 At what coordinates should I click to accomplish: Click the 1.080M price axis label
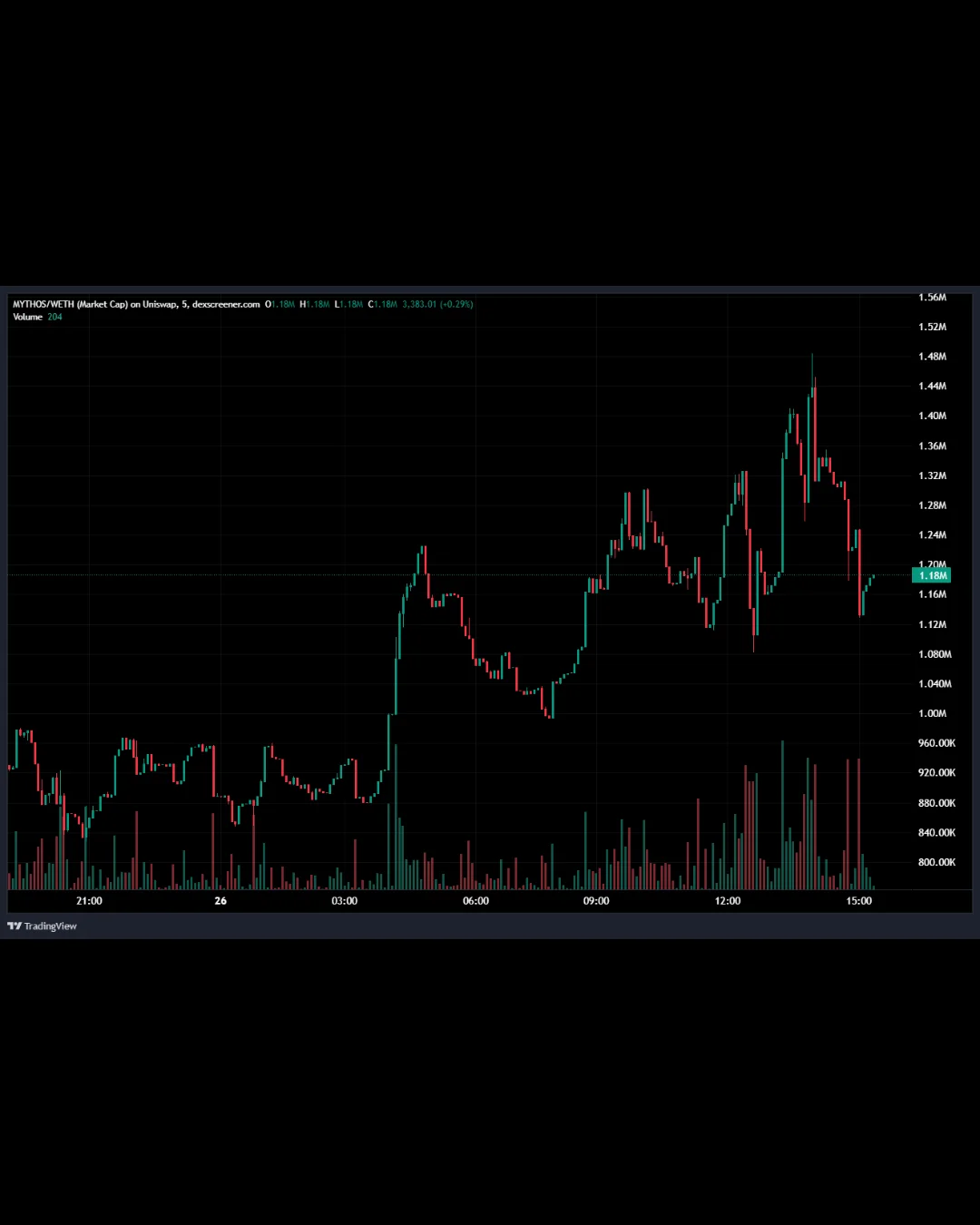935,654
